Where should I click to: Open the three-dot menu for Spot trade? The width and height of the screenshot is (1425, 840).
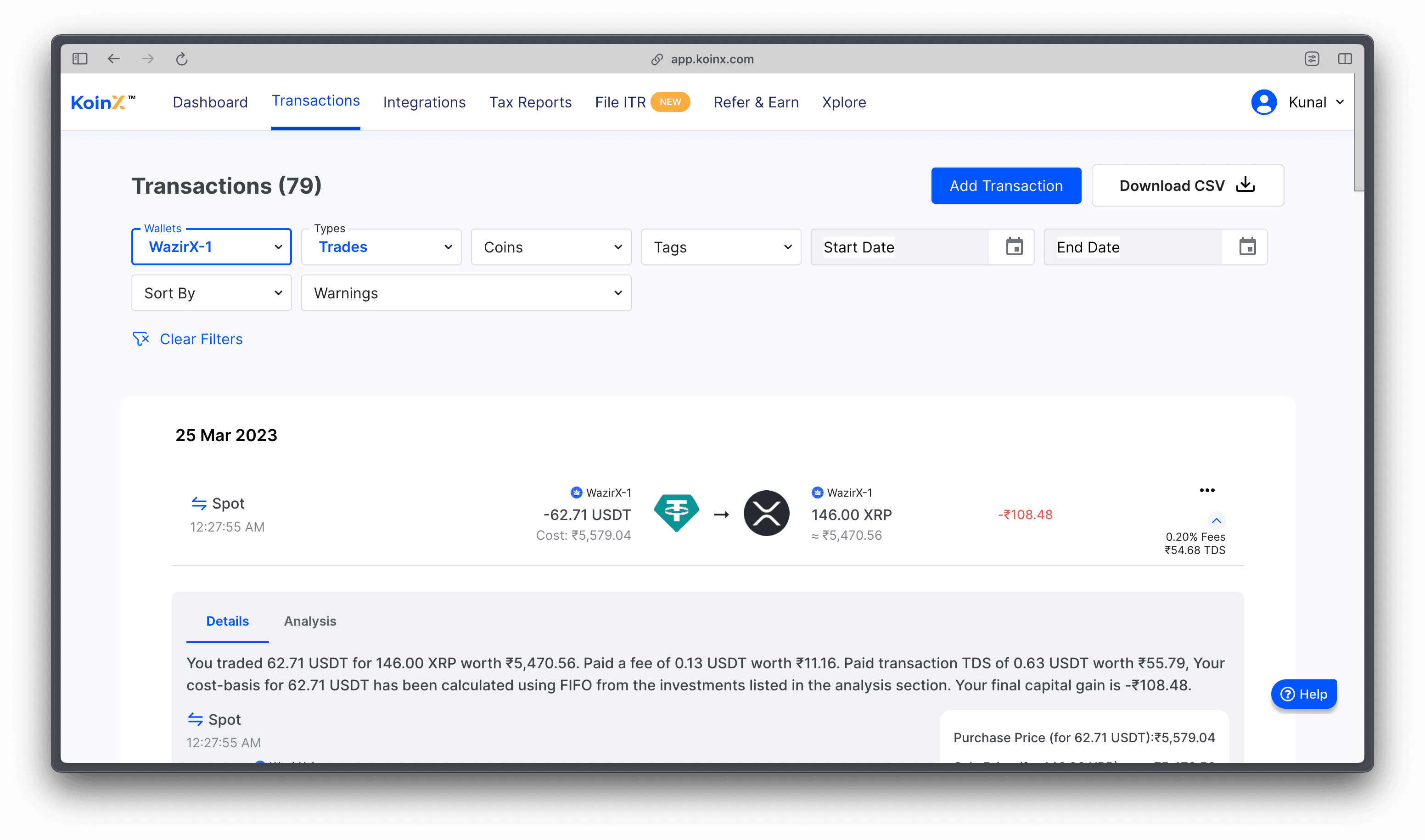[1207, 490]
